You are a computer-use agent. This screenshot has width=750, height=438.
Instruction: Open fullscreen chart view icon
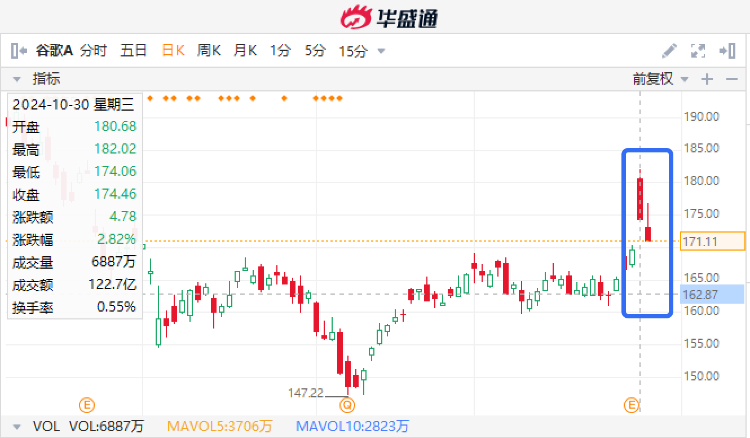(698, 51)
